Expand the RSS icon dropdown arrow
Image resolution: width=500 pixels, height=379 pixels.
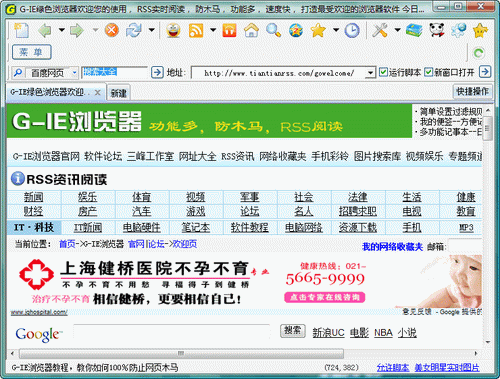coord(213,30)
